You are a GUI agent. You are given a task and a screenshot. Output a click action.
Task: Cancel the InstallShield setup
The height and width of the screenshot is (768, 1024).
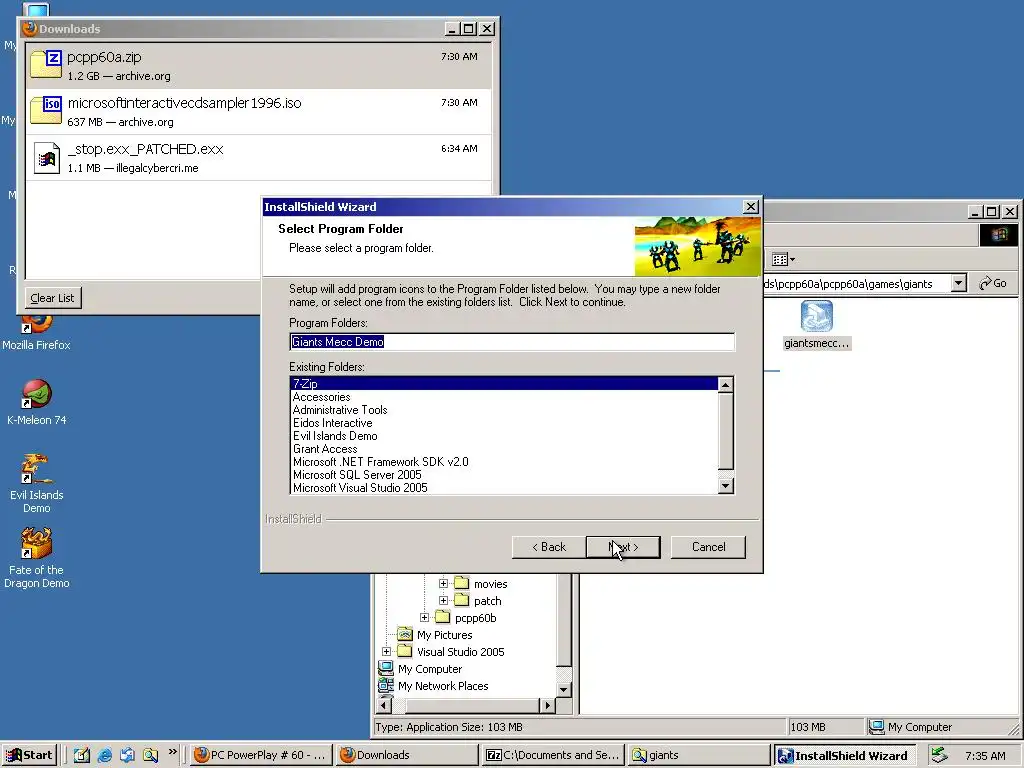click(x=708, y=547)
